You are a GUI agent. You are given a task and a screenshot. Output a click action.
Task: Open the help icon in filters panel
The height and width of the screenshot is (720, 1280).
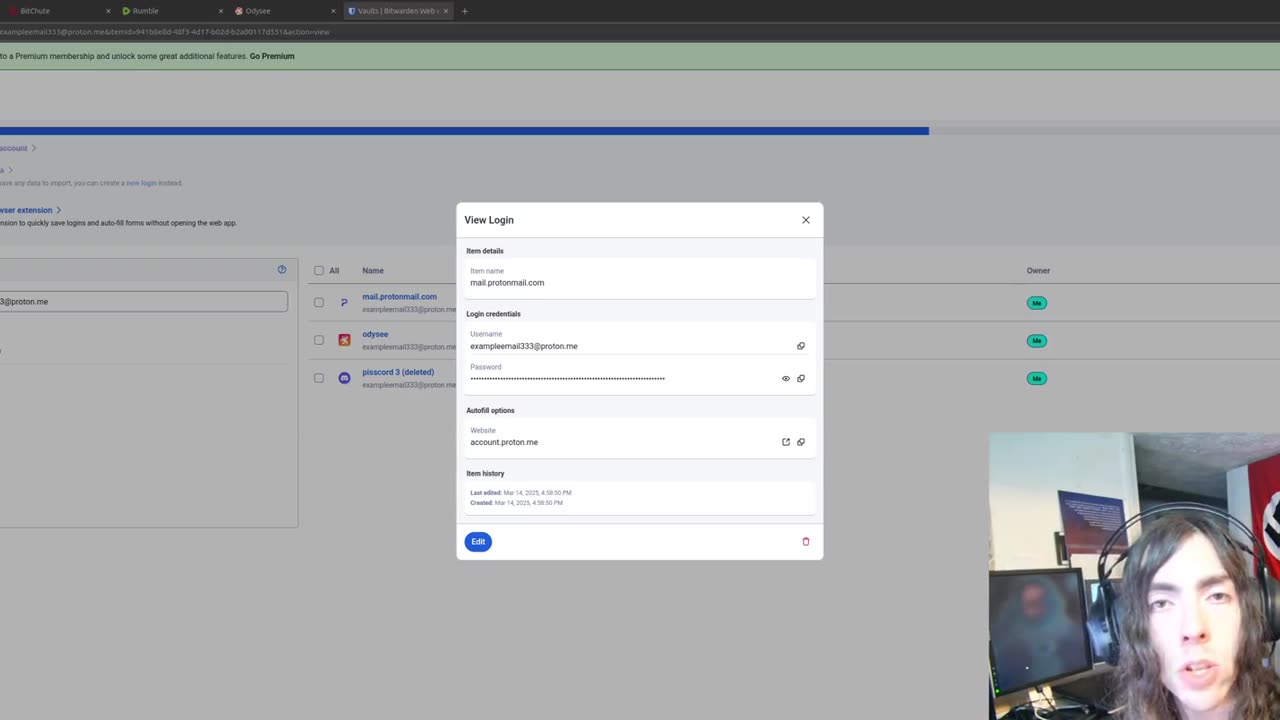point(281,270)
